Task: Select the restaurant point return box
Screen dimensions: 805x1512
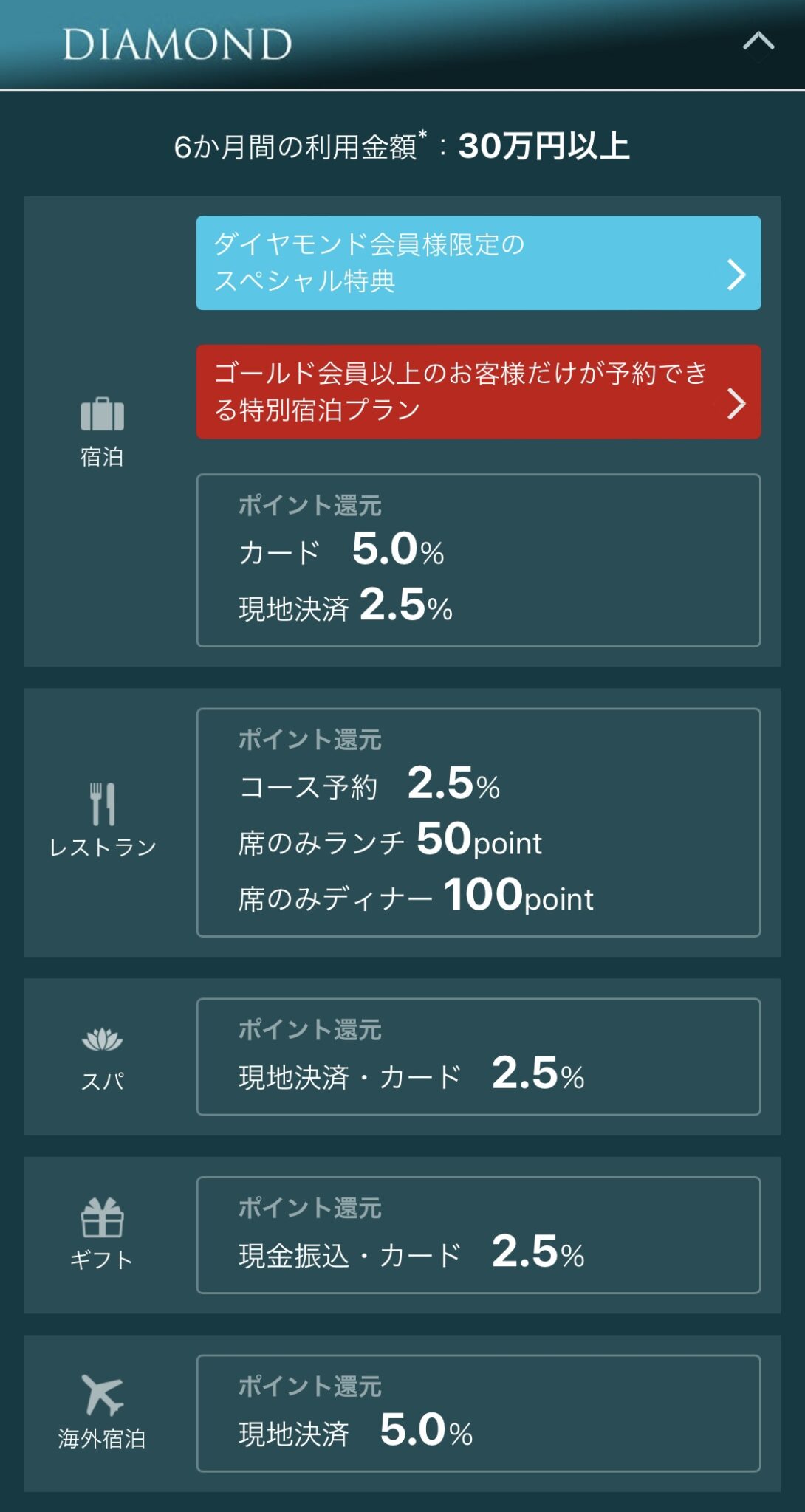Action: click(x=478, y=822)
